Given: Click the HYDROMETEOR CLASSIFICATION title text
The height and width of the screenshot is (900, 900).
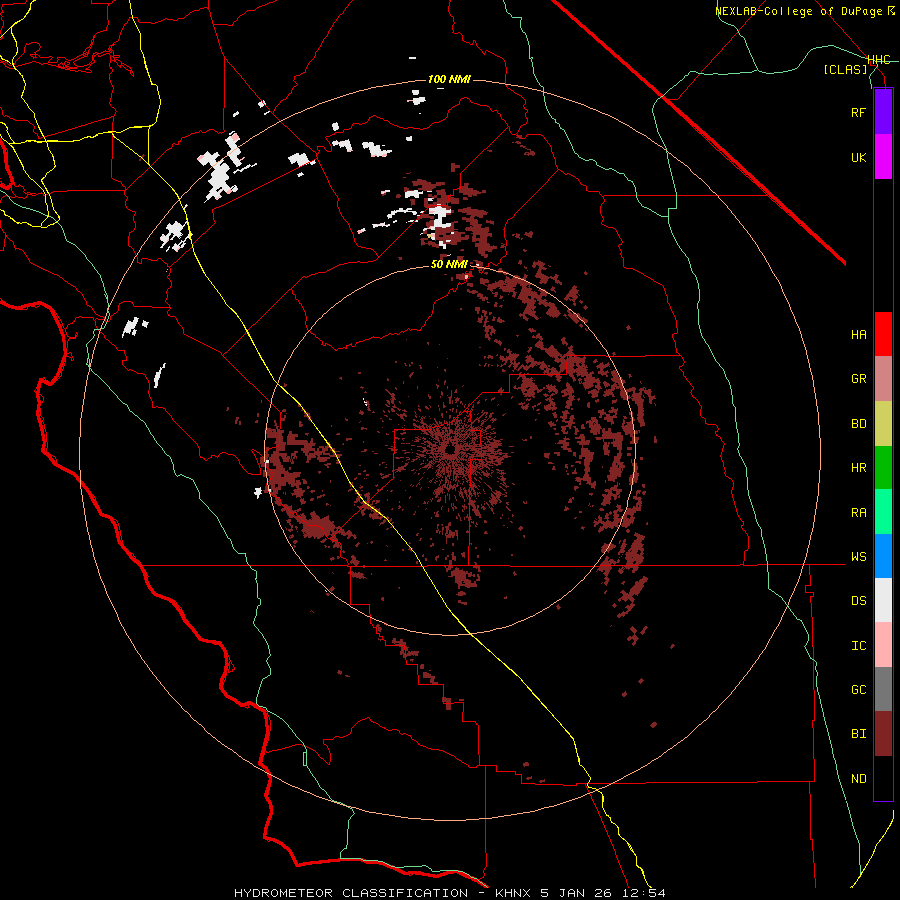Looking at the screenshot, I should (x=351, y=893).
